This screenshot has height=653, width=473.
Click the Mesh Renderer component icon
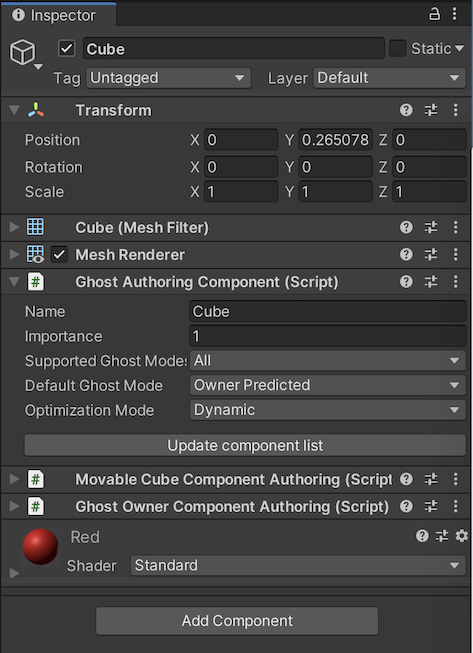click(x=35, y=254)
